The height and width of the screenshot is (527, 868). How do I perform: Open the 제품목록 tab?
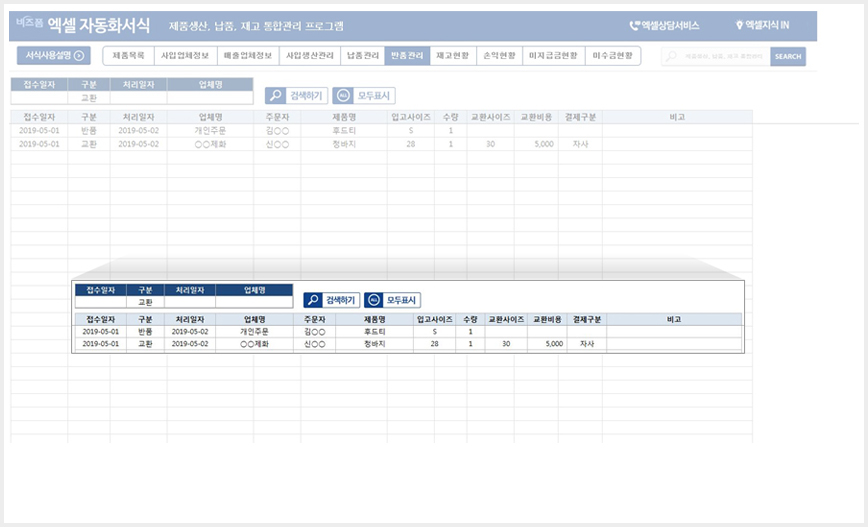click(x=128, y=56)
